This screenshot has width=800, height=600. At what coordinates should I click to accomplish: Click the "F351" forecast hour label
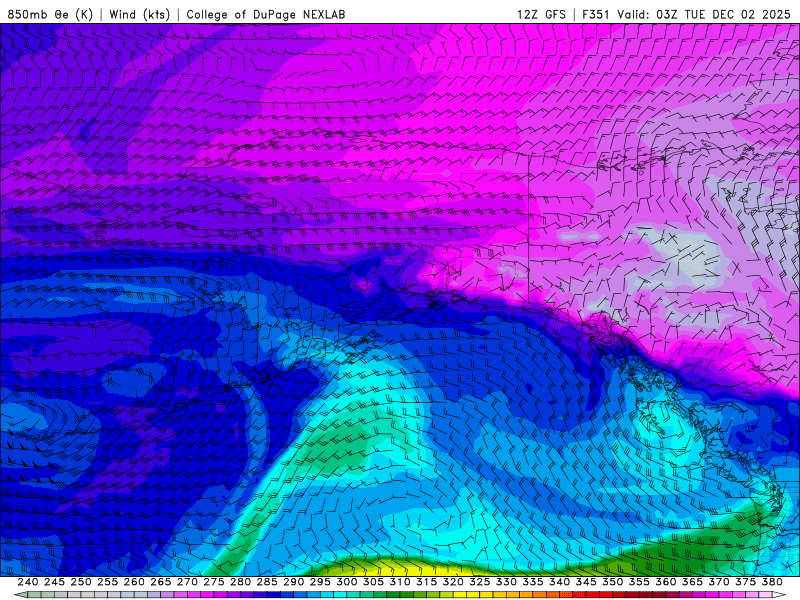click(x=595, y=14)
